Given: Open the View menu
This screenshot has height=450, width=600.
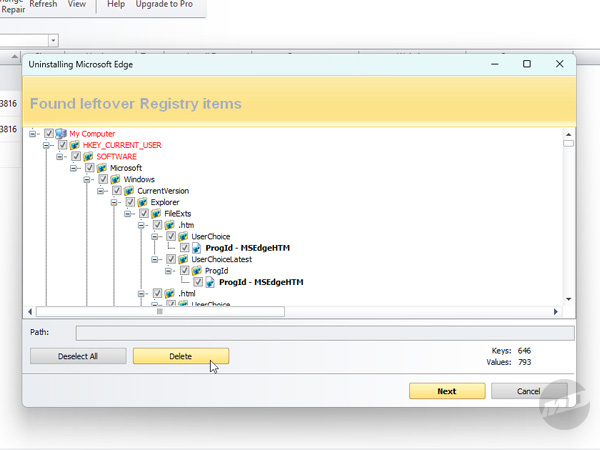Looking at the screenshot, I should click(76, 5).
